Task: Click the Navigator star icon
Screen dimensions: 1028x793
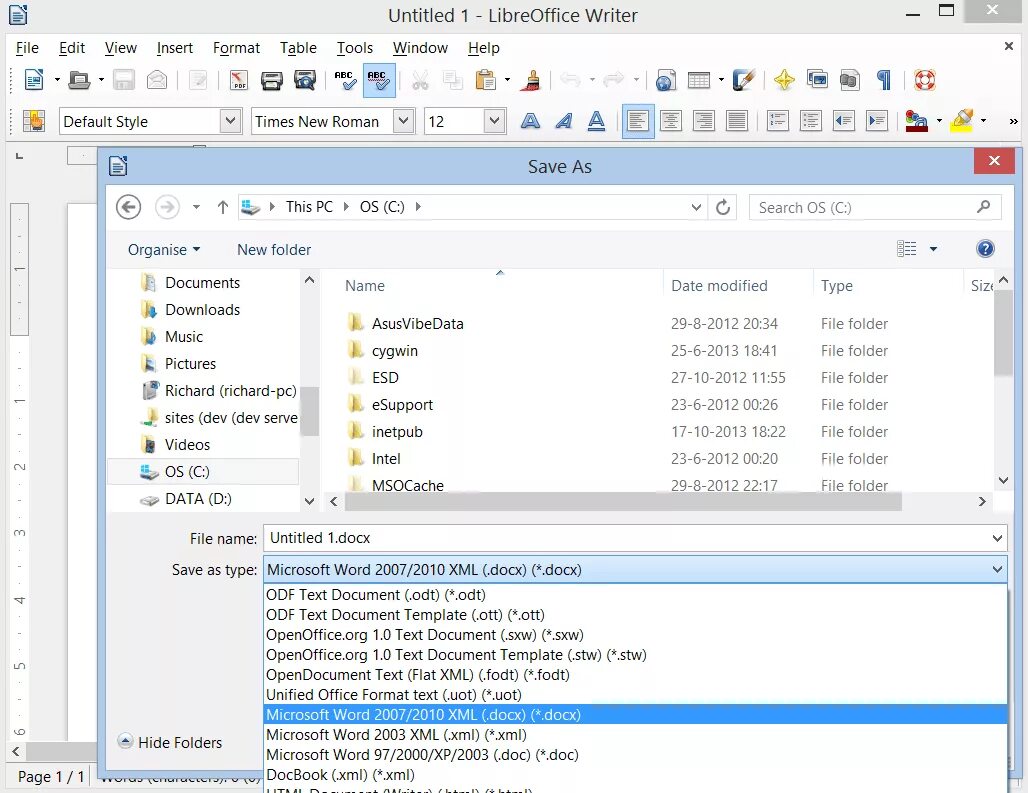Action: click(784, 80)
